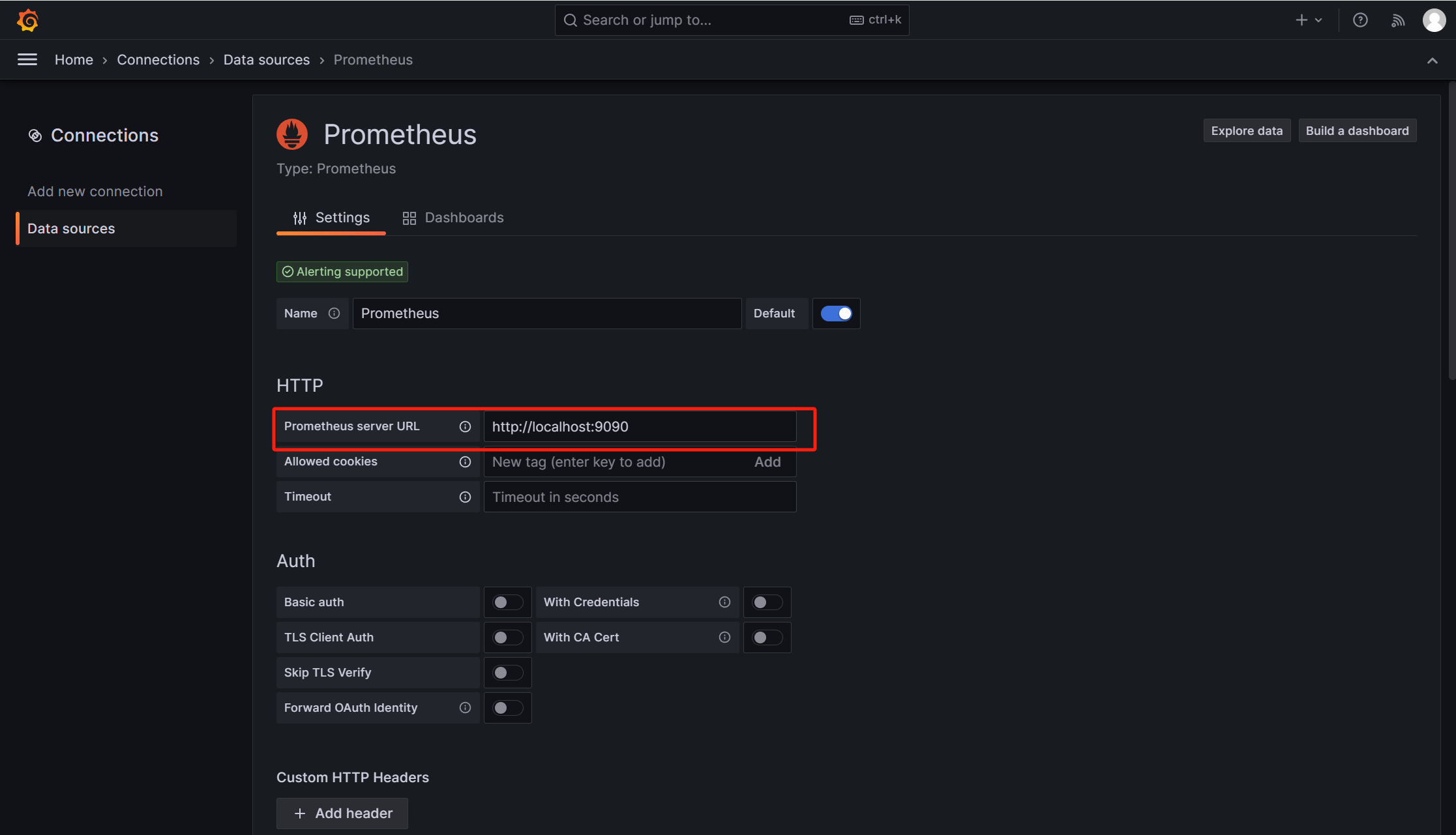The image size is (1456, 835).
Task: Collapse top bar with chevron arrow
Action: pos(1433,61)
